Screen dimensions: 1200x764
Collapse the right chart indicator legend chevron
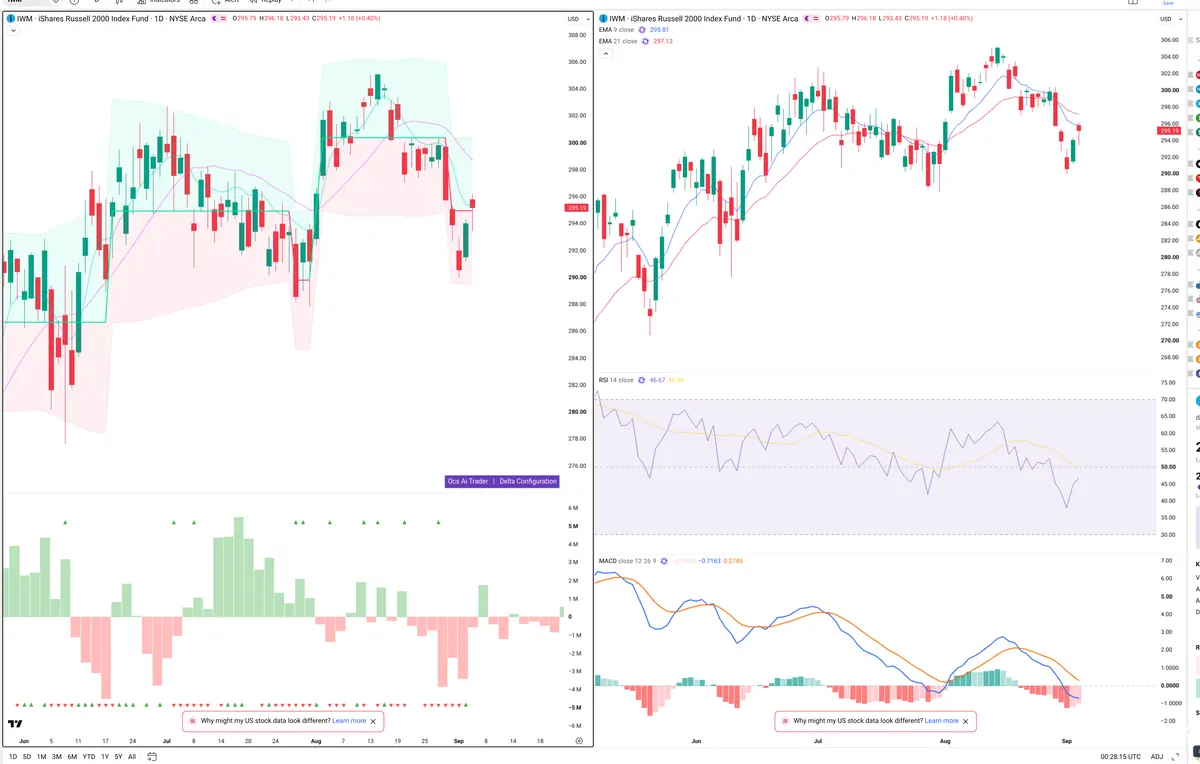pos(605,53)
